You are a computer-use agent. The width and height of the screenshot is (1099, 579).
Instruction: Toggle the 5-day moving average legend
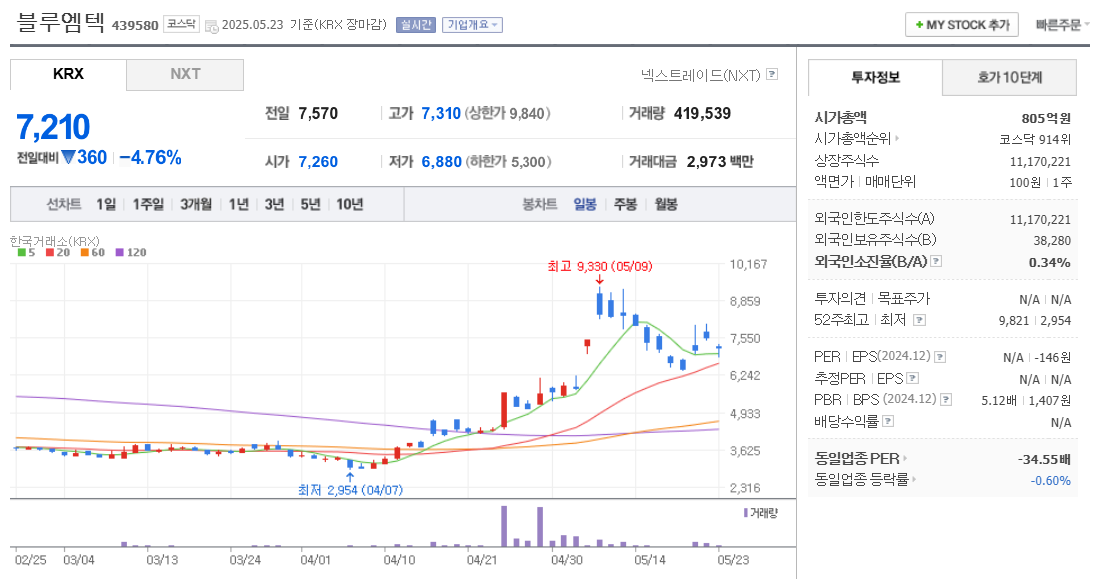click(21, 252)
